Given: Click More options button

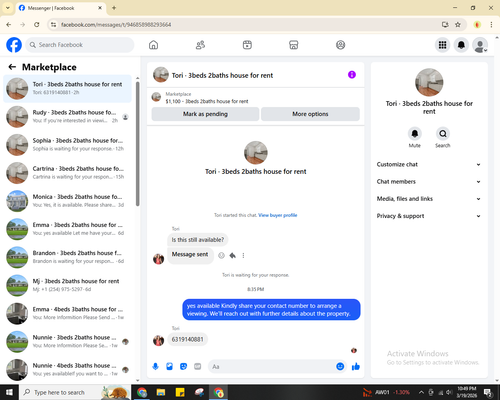Looking at the screenshot, I should 310,114.
